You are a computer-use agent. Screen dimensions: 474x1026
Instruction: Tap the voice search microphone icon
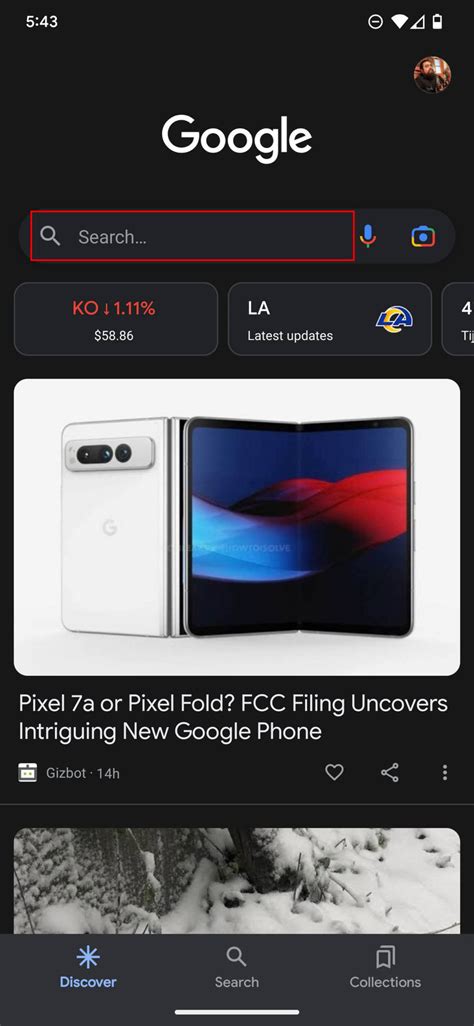[x=368, y=236]
